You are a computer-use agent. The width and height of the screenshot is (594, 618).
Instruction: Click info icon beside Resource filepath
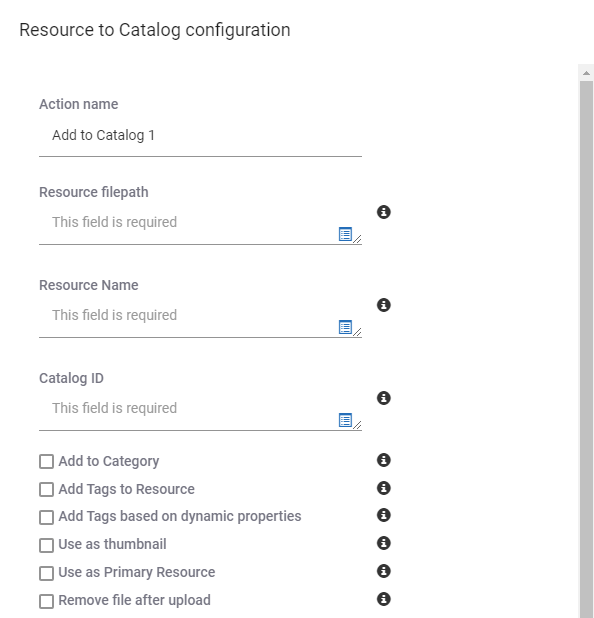pyautogui.click(x=384, y=212)
